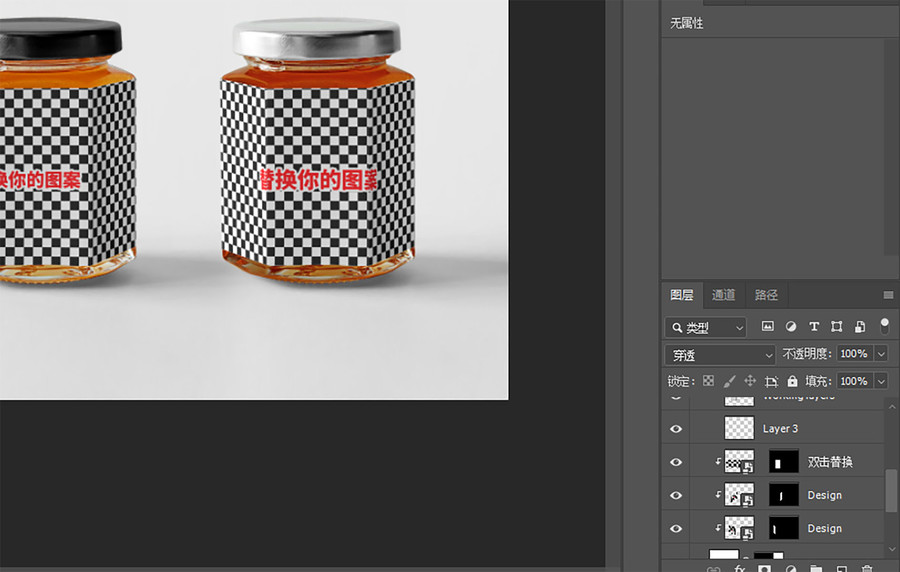This screenshot has width=900, height=572.
Task: Click the silver-lid jar in canvas
Action: tap(317, 152)
